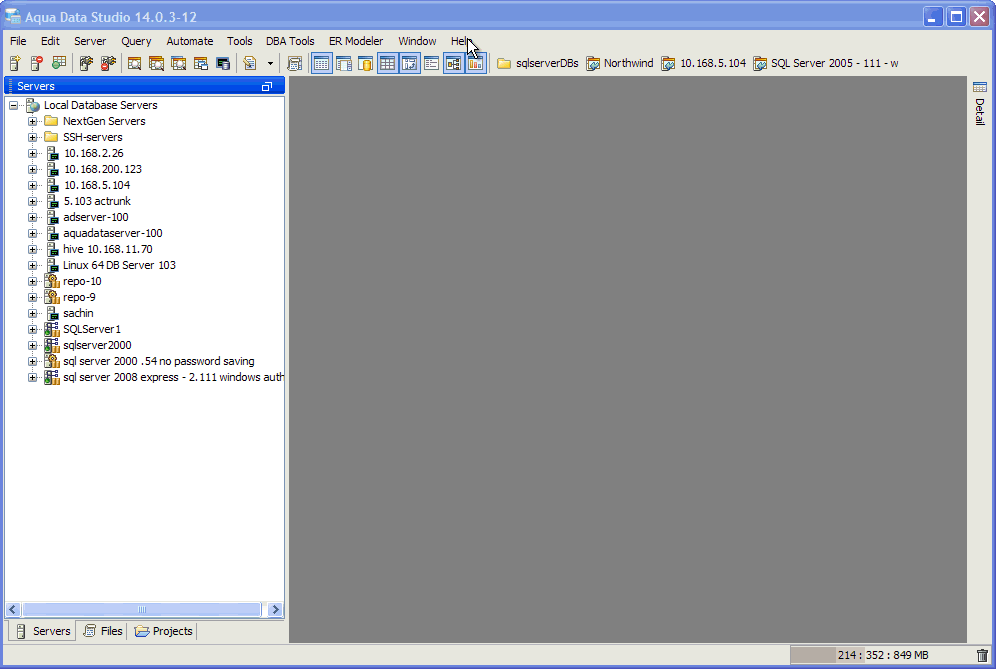Select the aquadataserver-100 server
Viewport: 996px width, 669px height.
point(112,233)
